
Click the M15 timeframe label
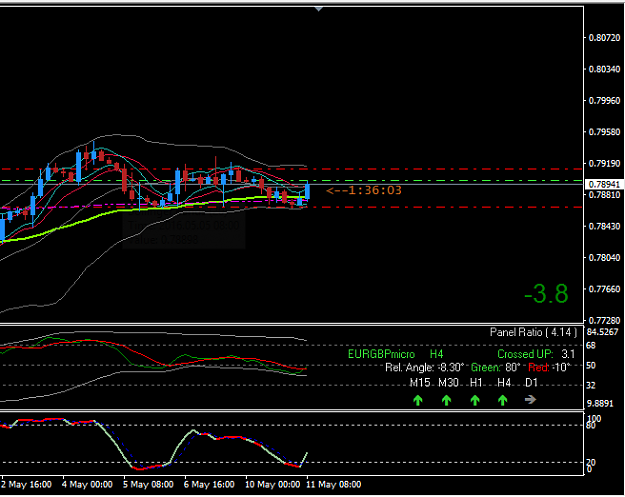420,383
